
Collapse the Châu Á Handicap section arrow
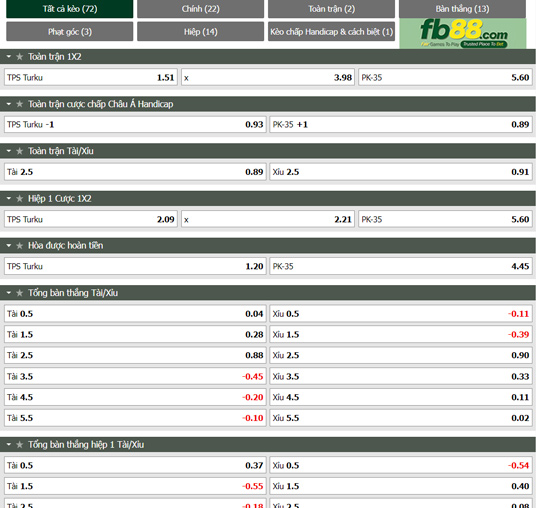point(9,104)
